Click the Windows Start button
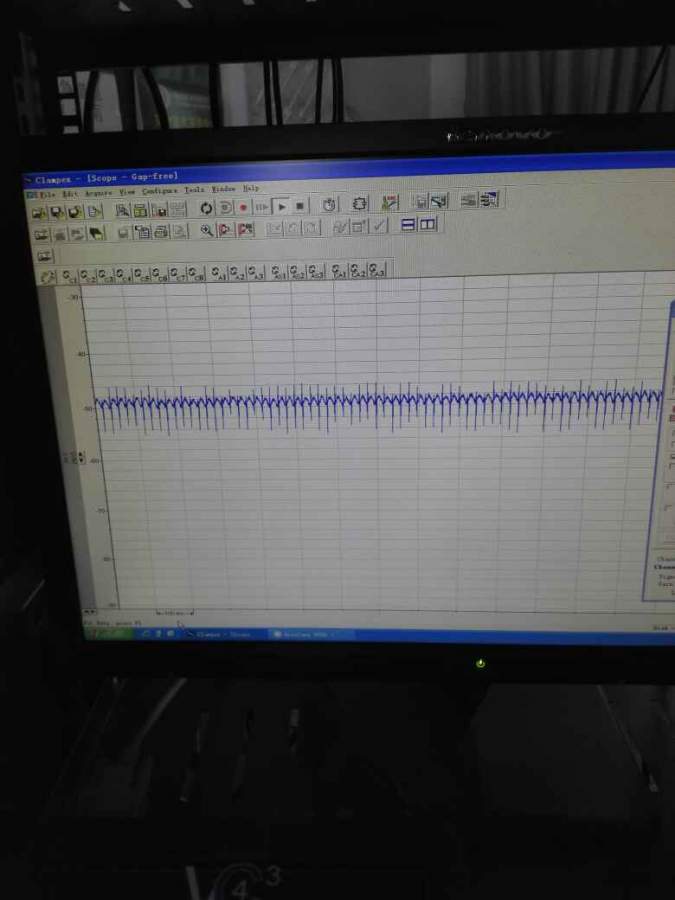The image size is (675, 900). point(108,634)
